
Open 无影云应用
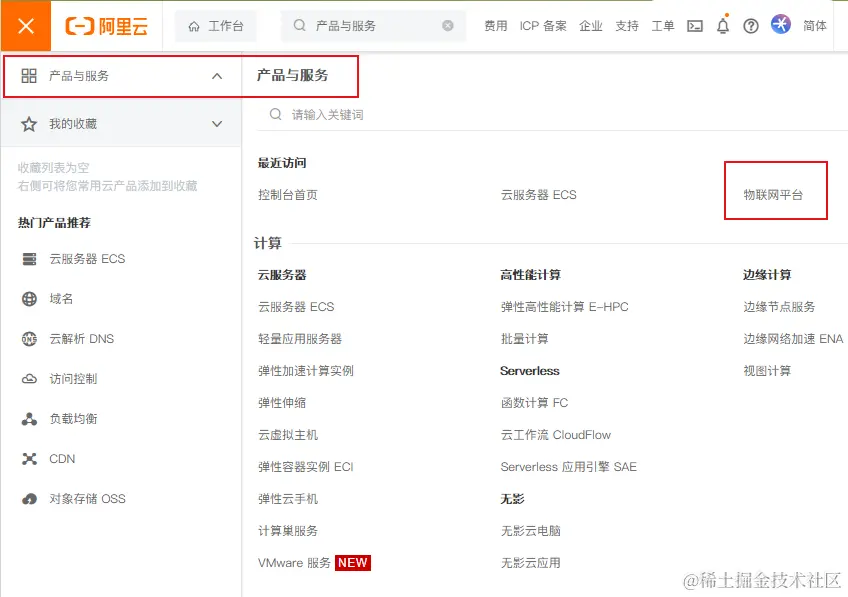531,563
